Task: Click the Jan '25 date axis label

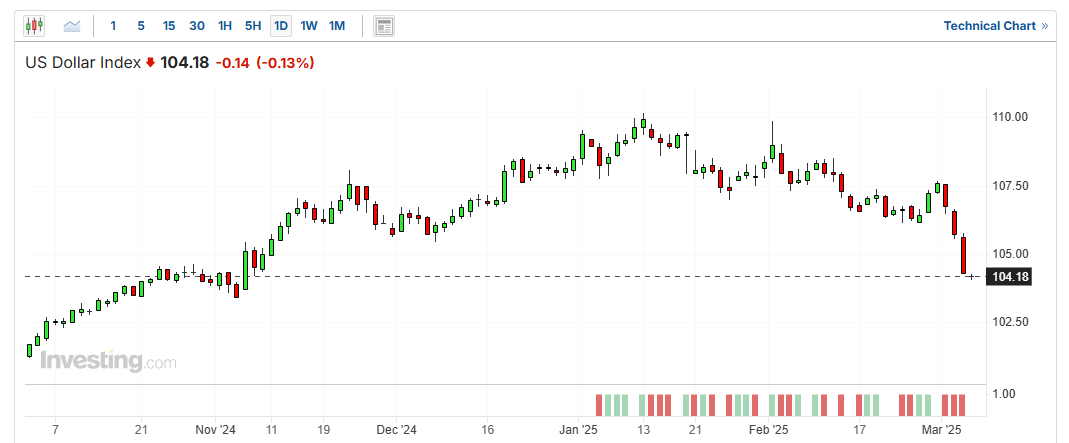Action: (578, 429)
